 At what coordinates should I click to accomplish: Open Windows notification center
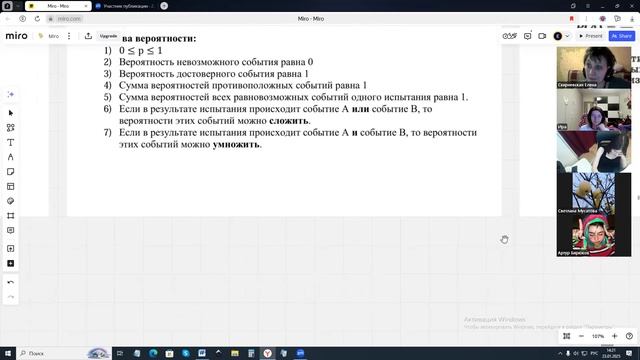point(629,353)
